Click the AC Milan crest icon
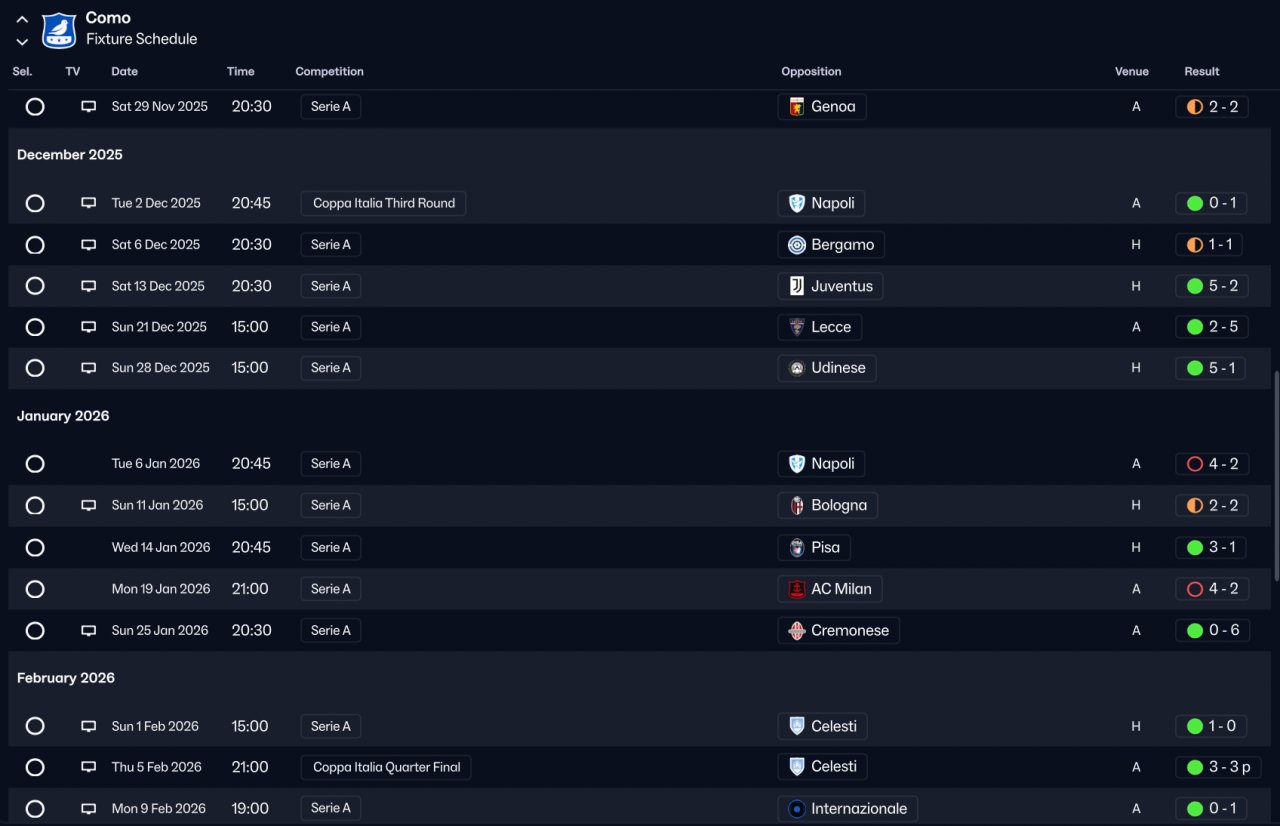Image resolution: width=1280 pixels, height=826 pixels. point(797,589)
